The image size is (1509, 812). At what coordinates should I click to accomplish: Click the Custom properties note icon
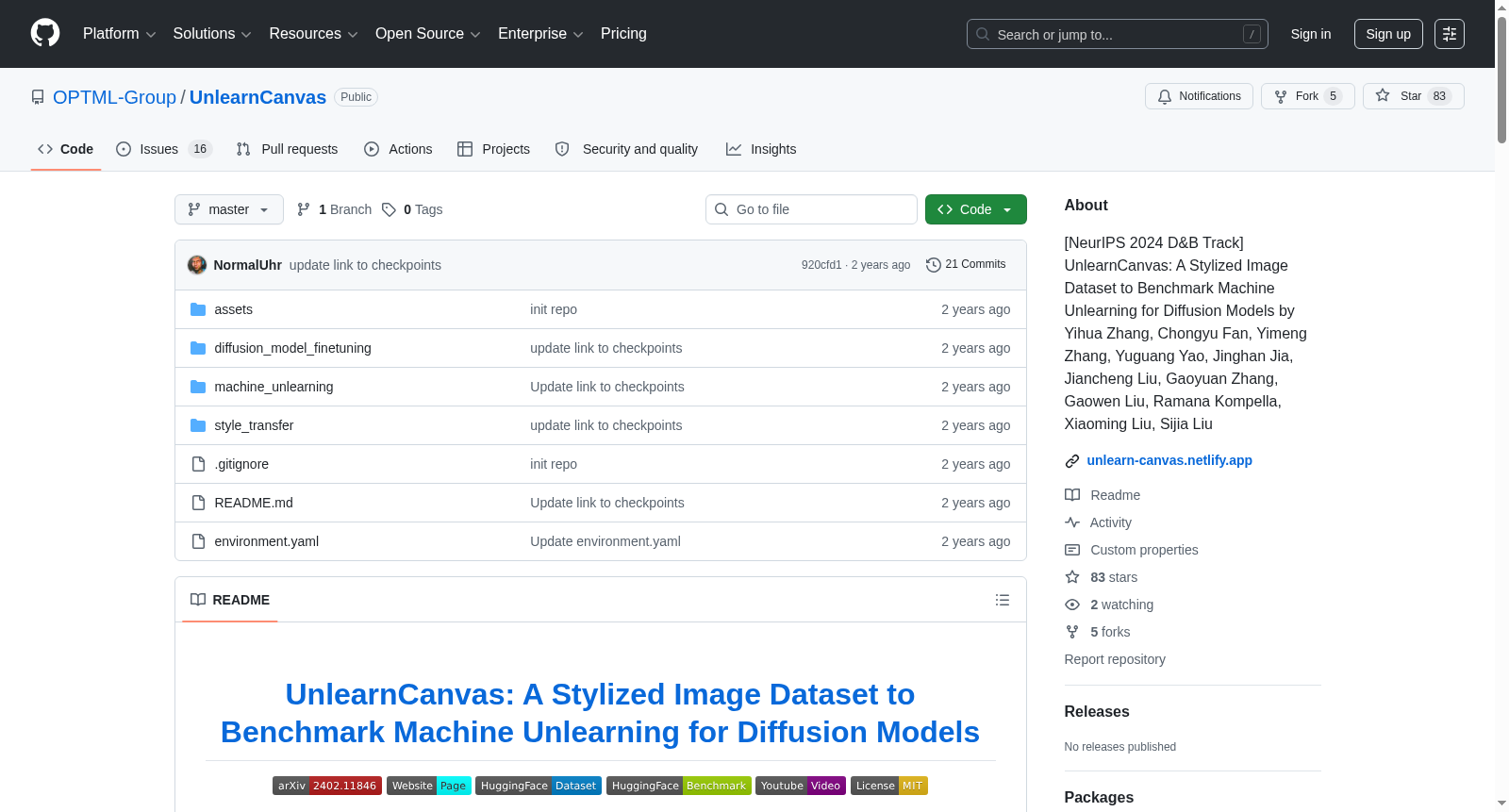(1072, 550)
